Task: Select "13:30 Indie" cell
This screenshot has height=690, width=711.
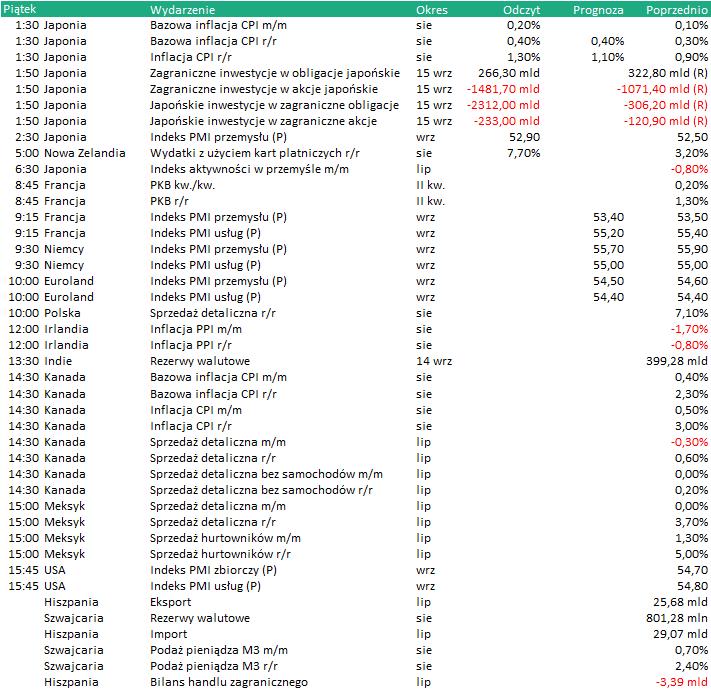Action: tap(40, 361)
